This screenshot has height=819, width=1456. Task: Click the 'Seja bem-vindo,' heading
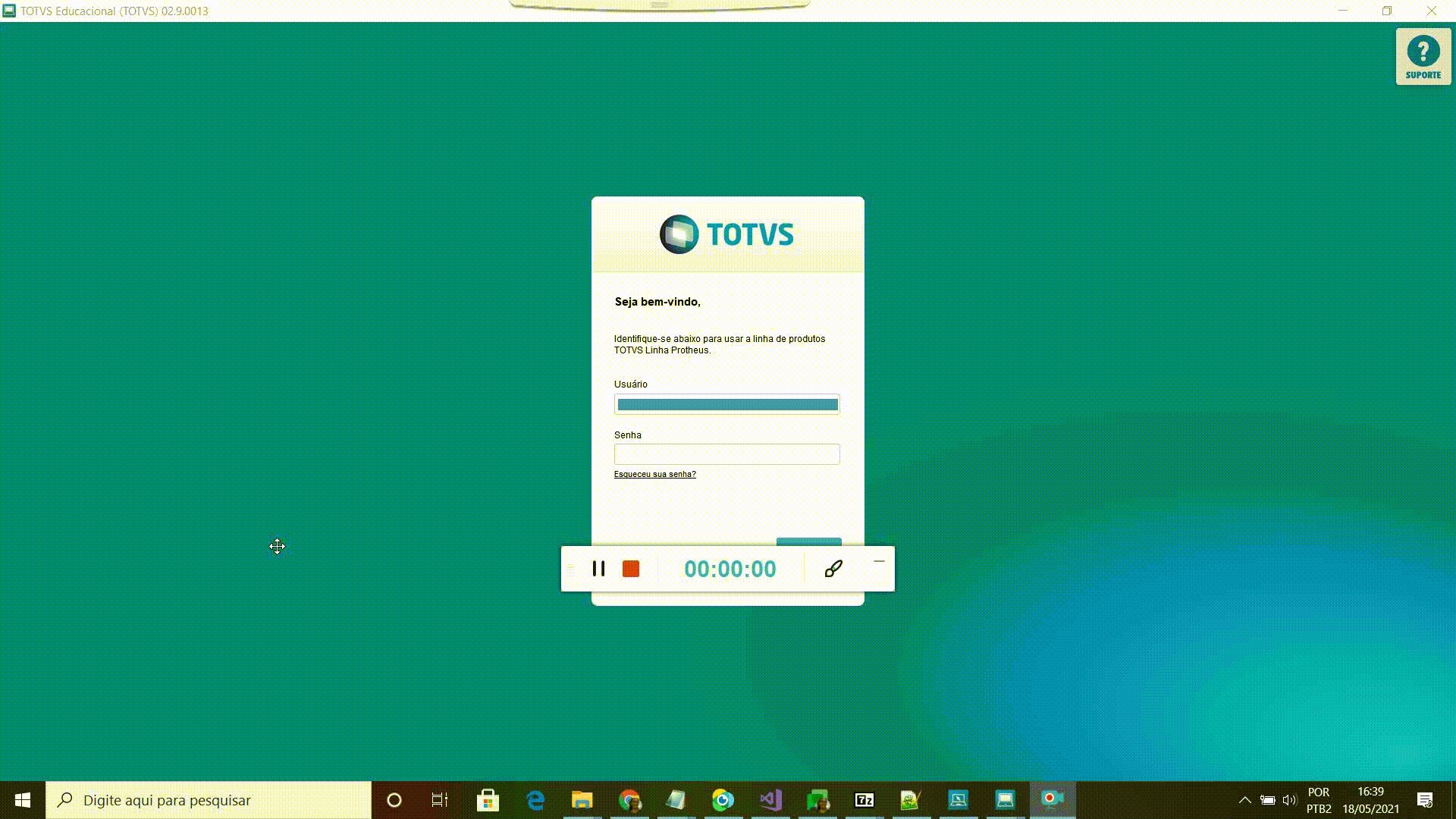pos(657,302)
